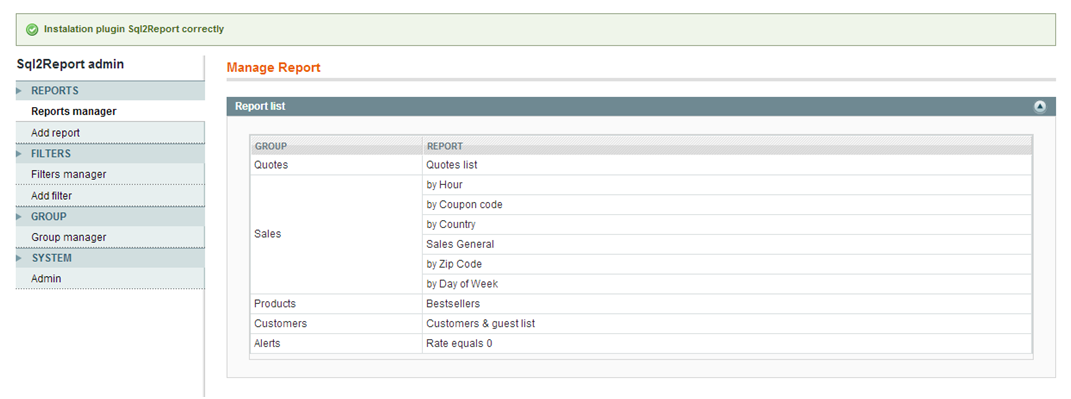Open the Quotes list report
This screenshot has width=1071, height=399.
pos(451,165)
